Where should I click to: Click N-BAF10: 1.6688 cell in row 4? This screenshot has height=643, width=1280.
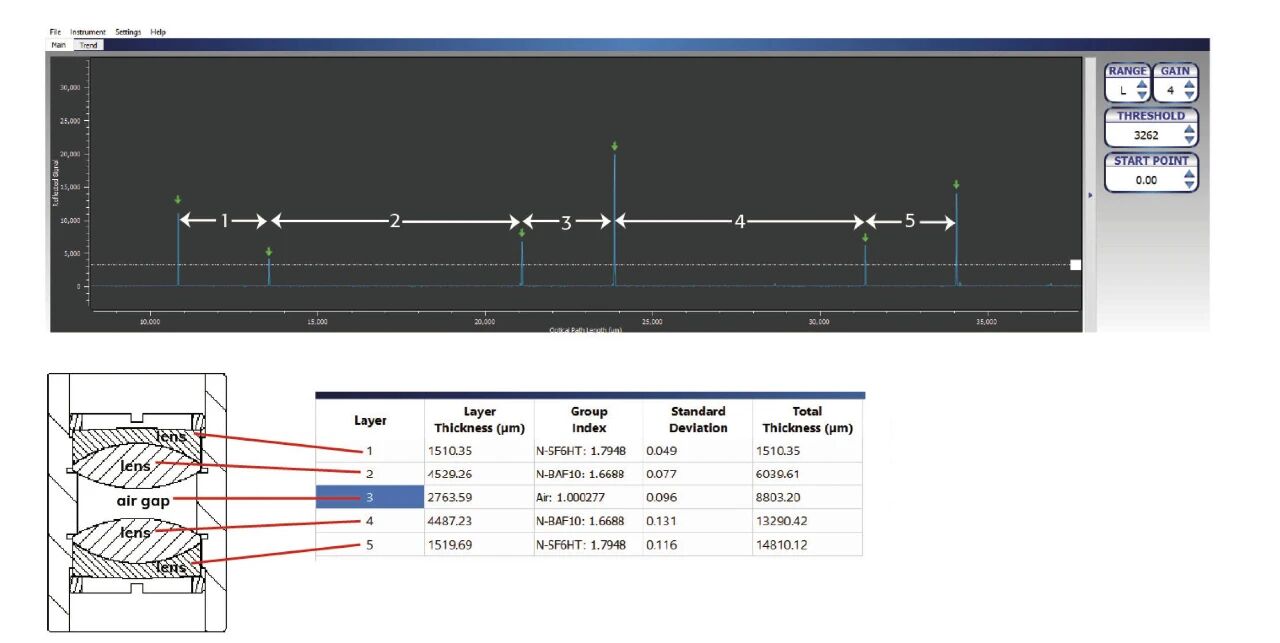click(x=588, y=521)
